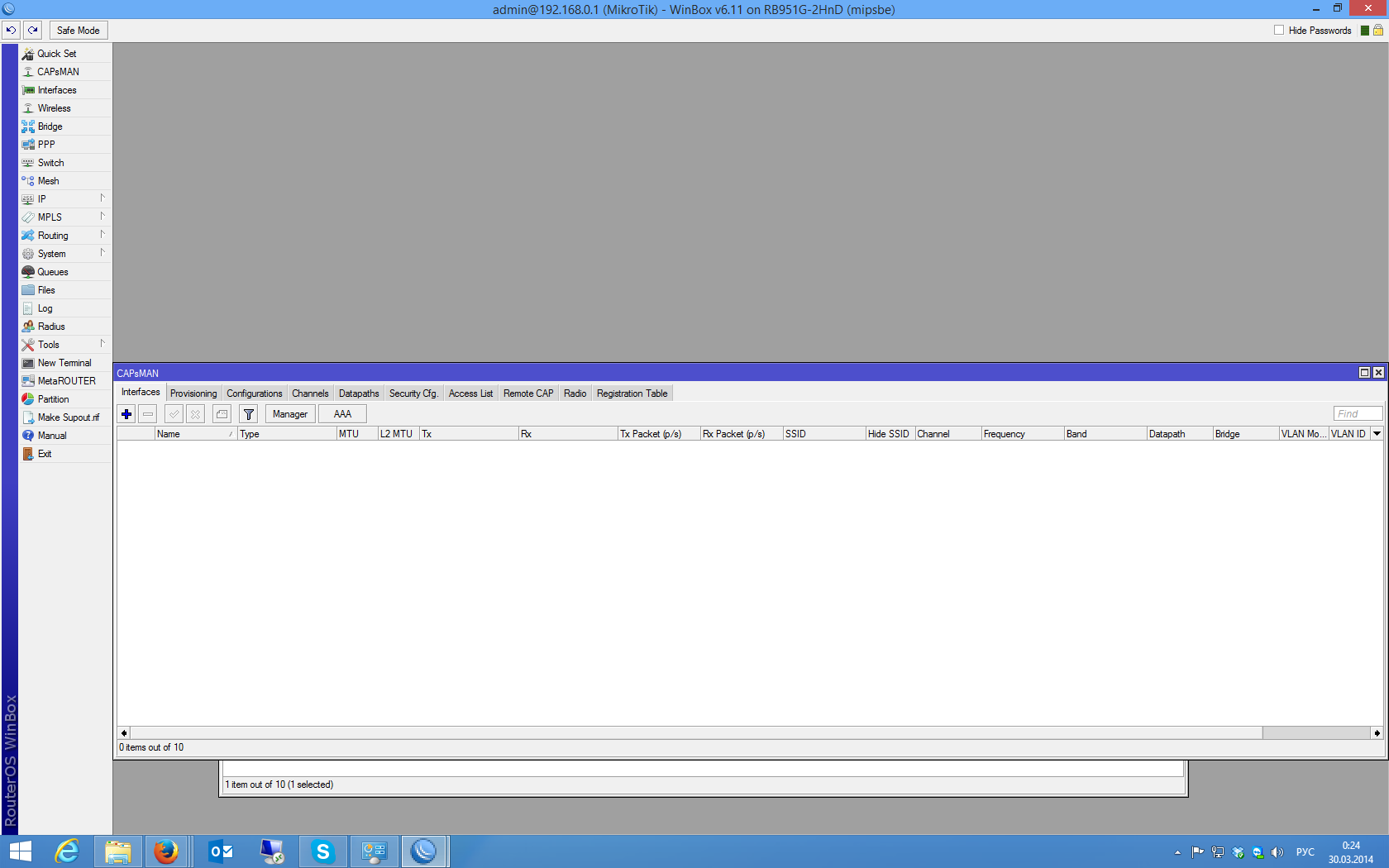Click the Disable cross toolbar icon
Viewport: 1389px width, 868px height.
195,414
